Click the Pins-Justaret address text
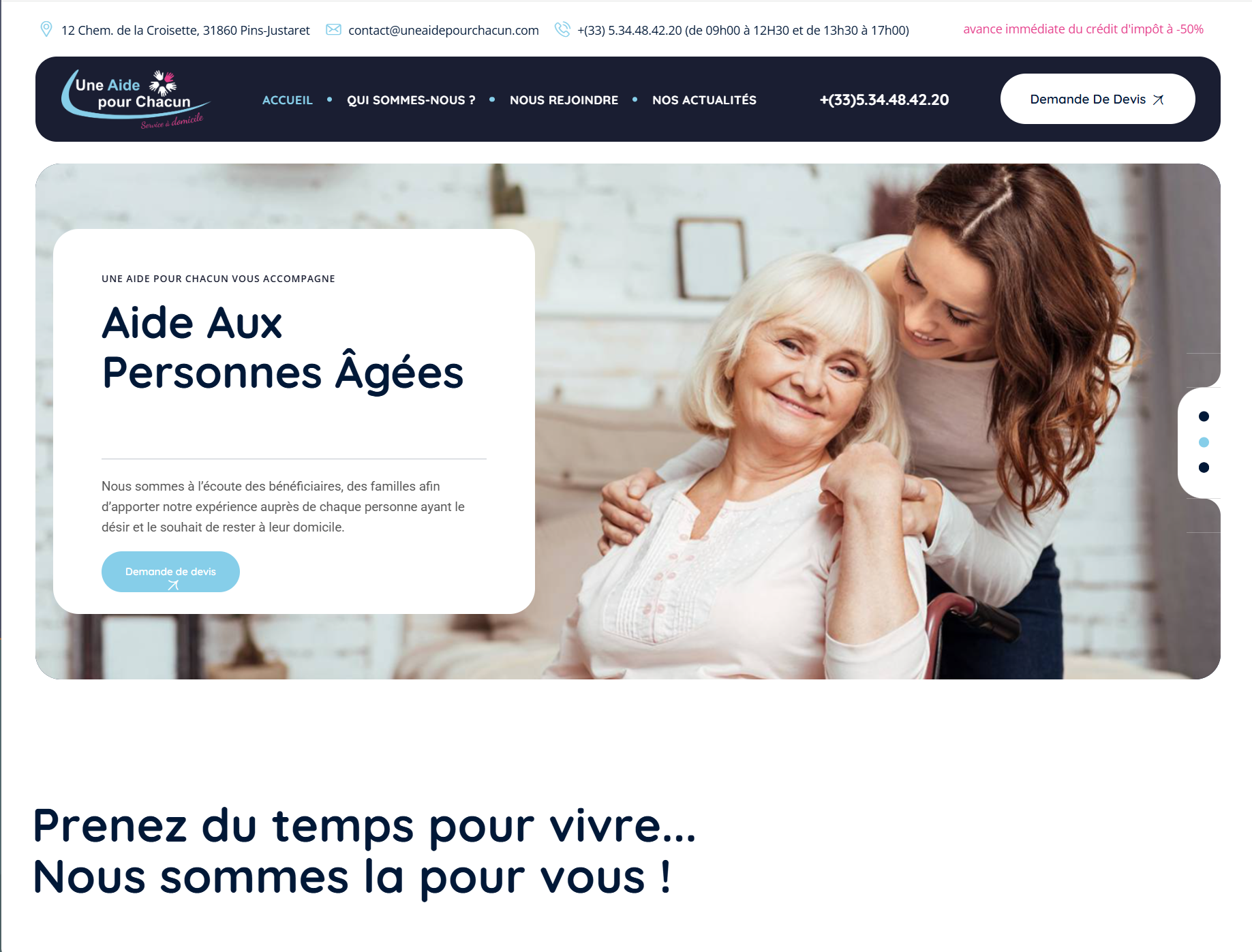 (185, 30)
